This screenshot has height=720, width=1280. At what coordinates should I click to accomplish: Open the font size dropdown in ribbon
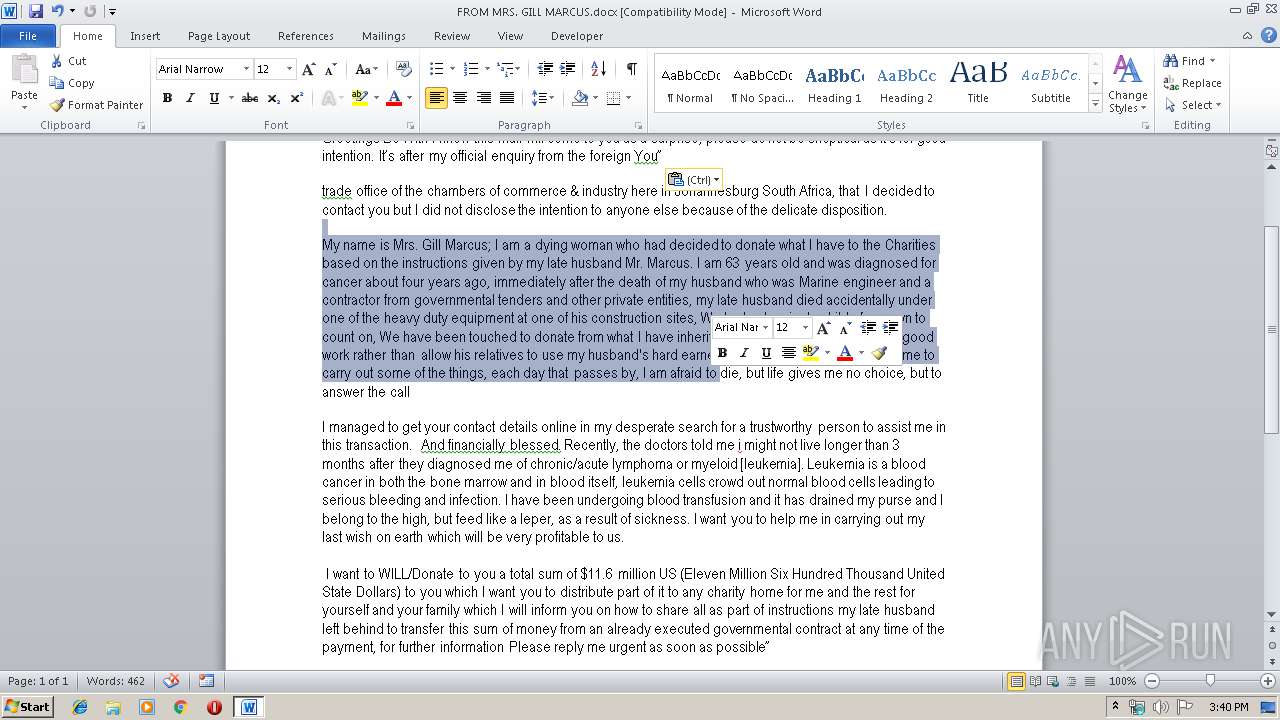click(290, 69)
